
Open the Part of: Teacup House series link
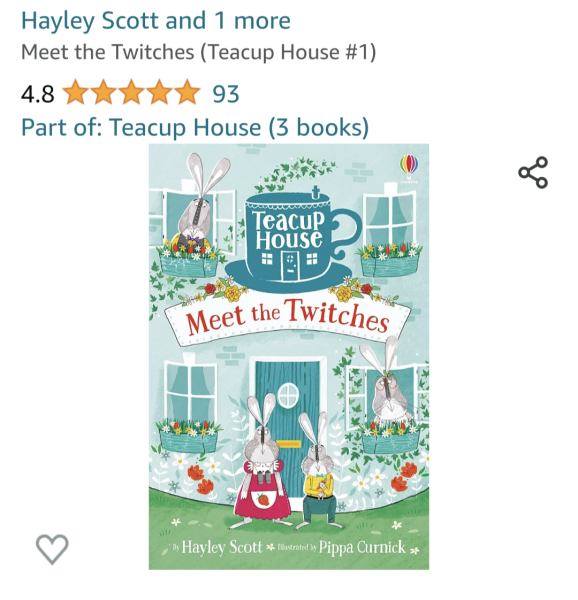(x=195, y=127)
